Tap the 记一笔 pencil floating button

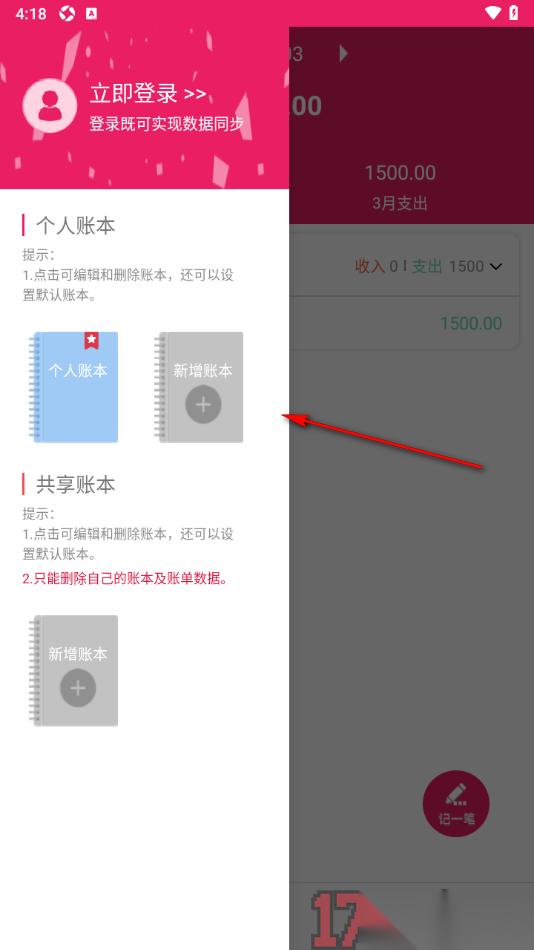tap(456, 803)
